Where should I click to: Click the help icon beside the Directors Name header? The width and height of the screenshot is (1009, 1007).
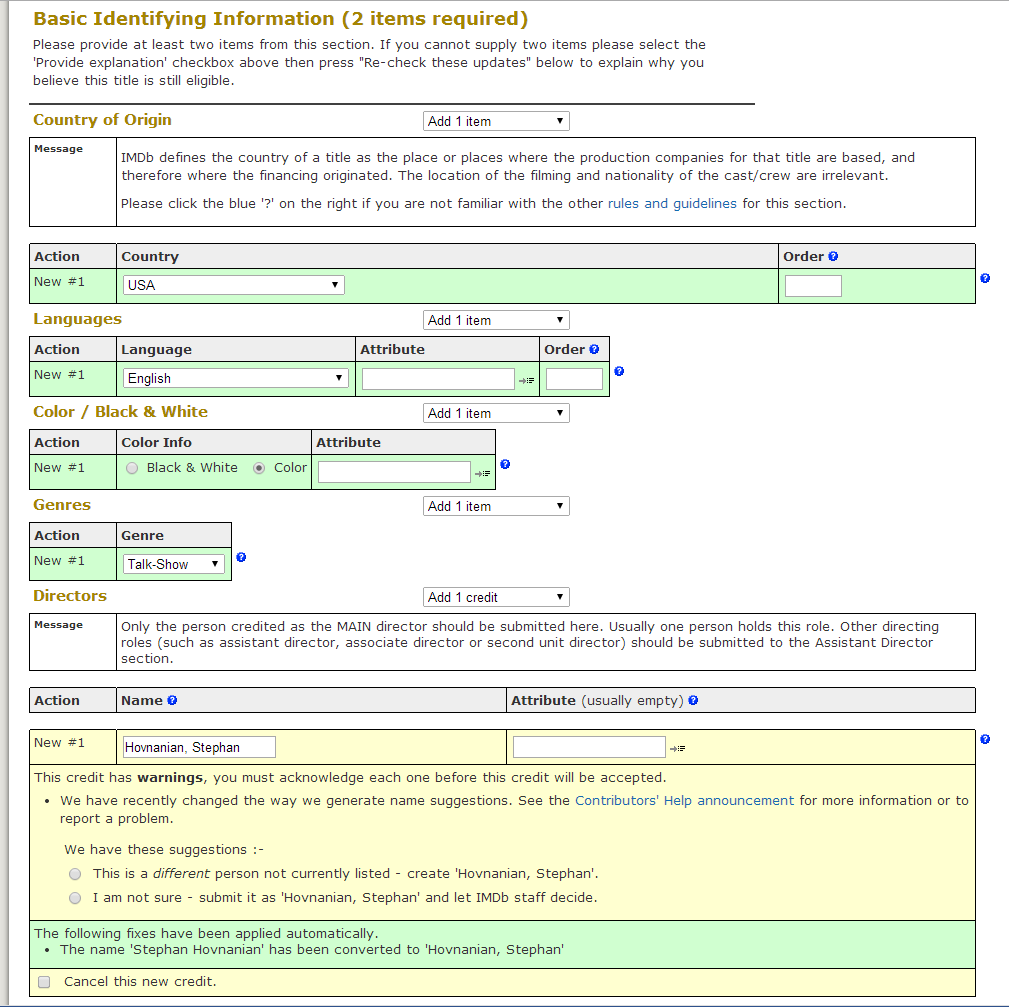pos(172,701)
